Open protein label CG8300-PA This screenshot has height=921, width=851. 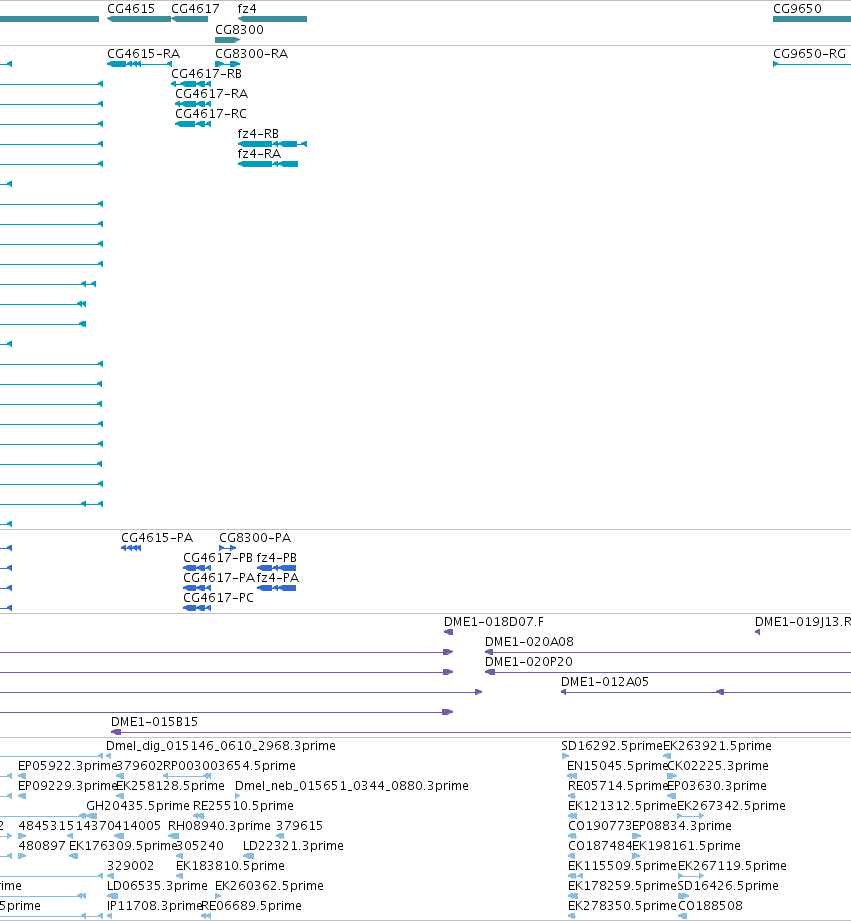click(x=255, y=538)
